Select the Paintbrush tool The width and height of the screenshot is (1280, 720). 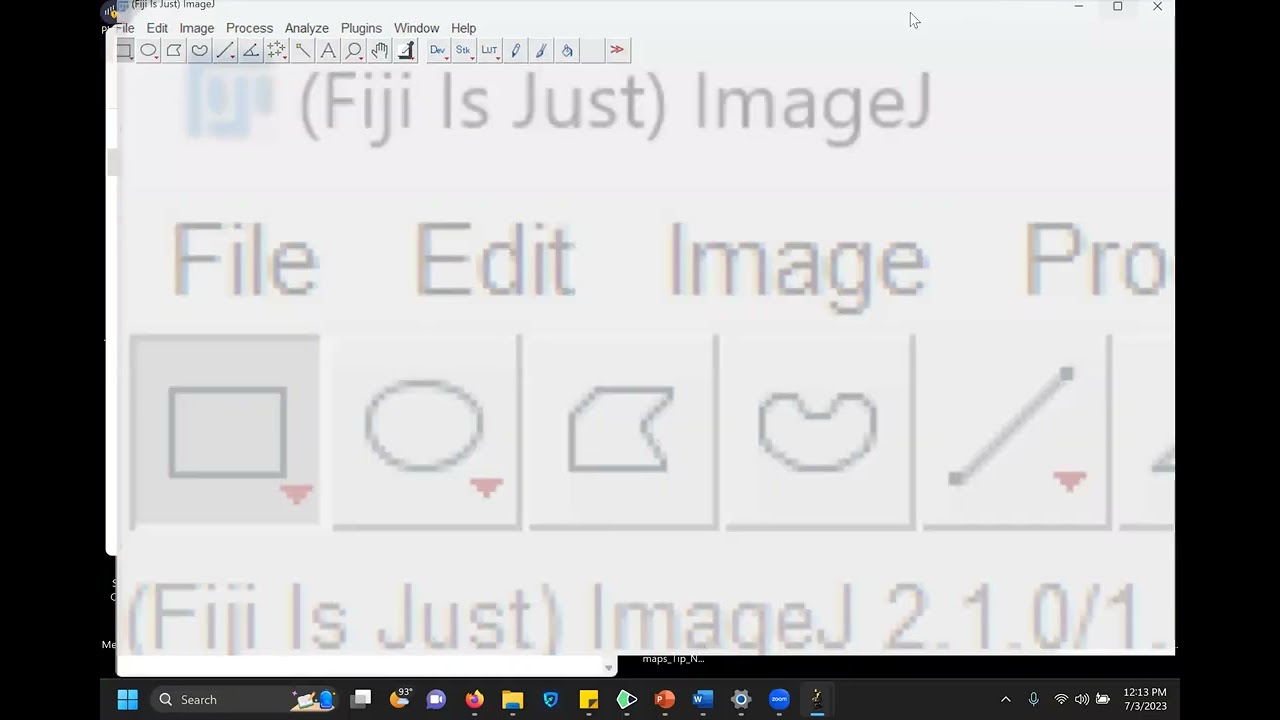pos(541,50)
